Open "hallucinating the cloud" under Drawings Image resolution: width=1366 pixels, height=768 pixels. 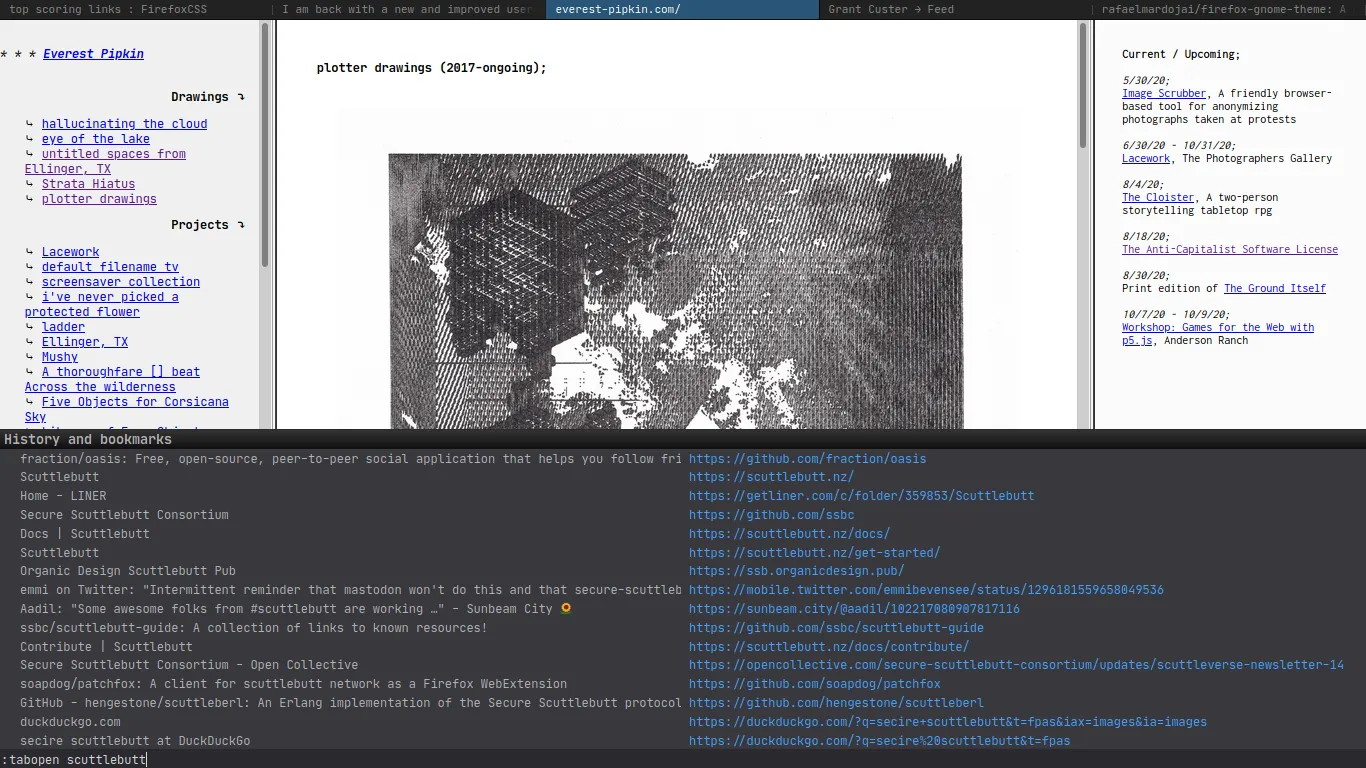(124, 123)
